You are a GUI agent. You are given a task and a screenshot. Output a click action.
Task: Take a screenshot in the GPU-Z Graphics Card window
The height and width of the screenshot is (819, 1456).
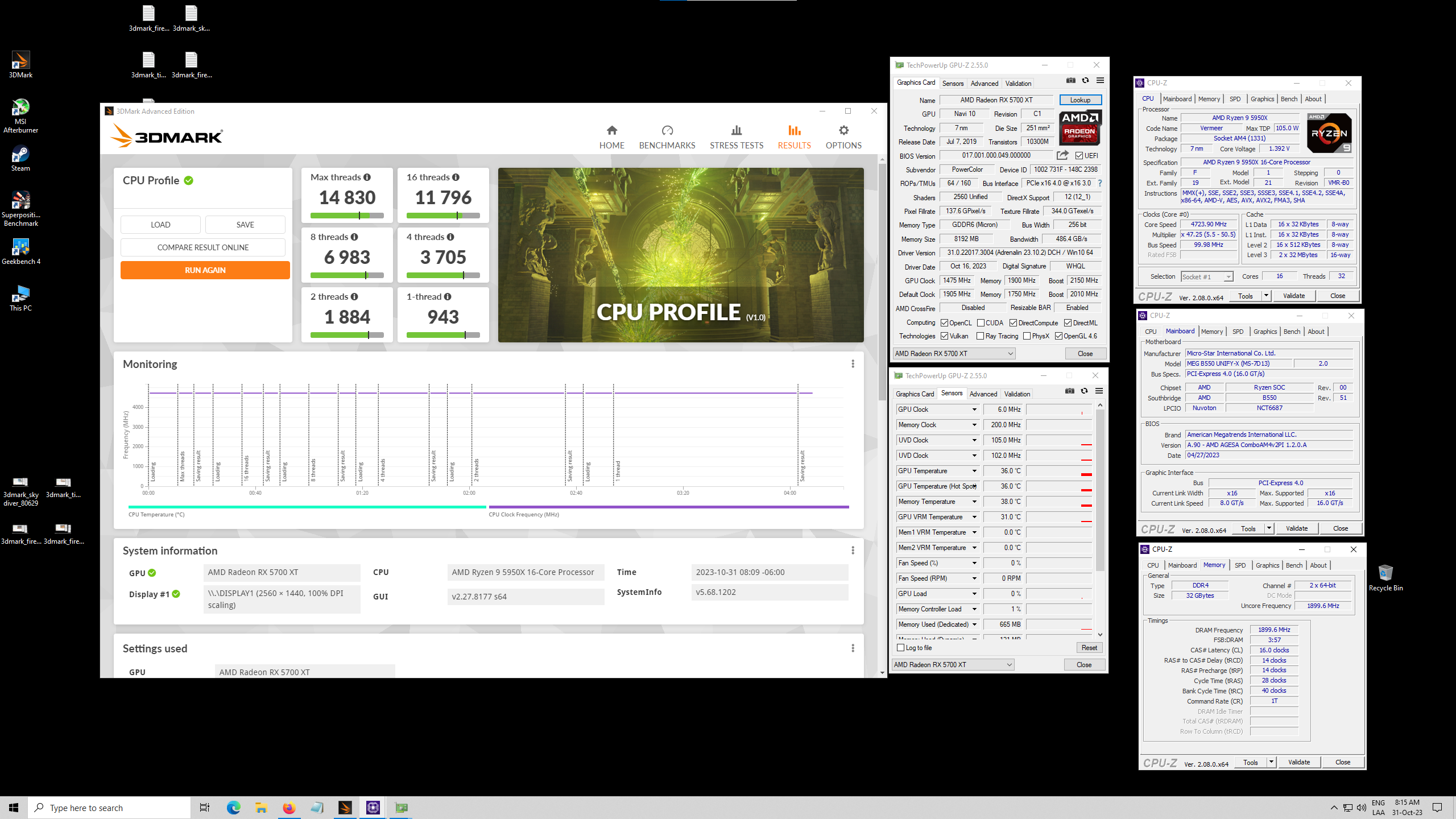pos(1070,81)
